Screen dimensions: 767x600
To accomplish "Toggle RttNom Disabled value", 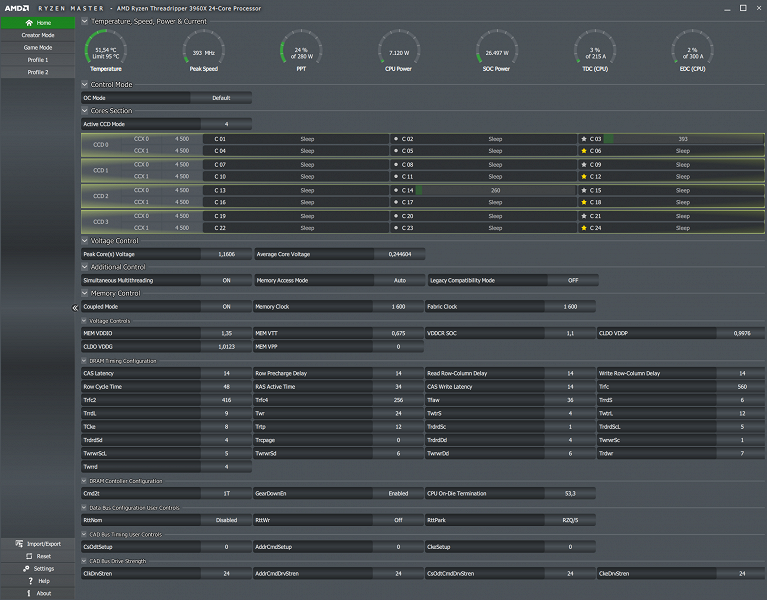I will (226, 520).
